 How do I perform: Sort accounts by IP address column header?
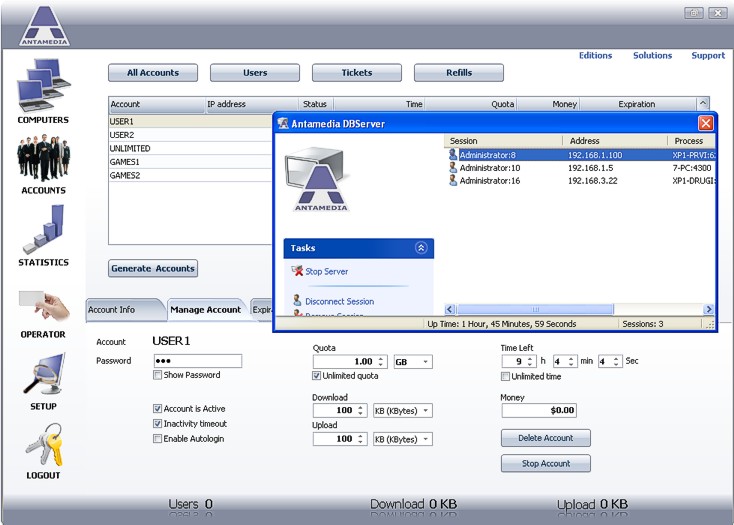[x=251, y=104]
